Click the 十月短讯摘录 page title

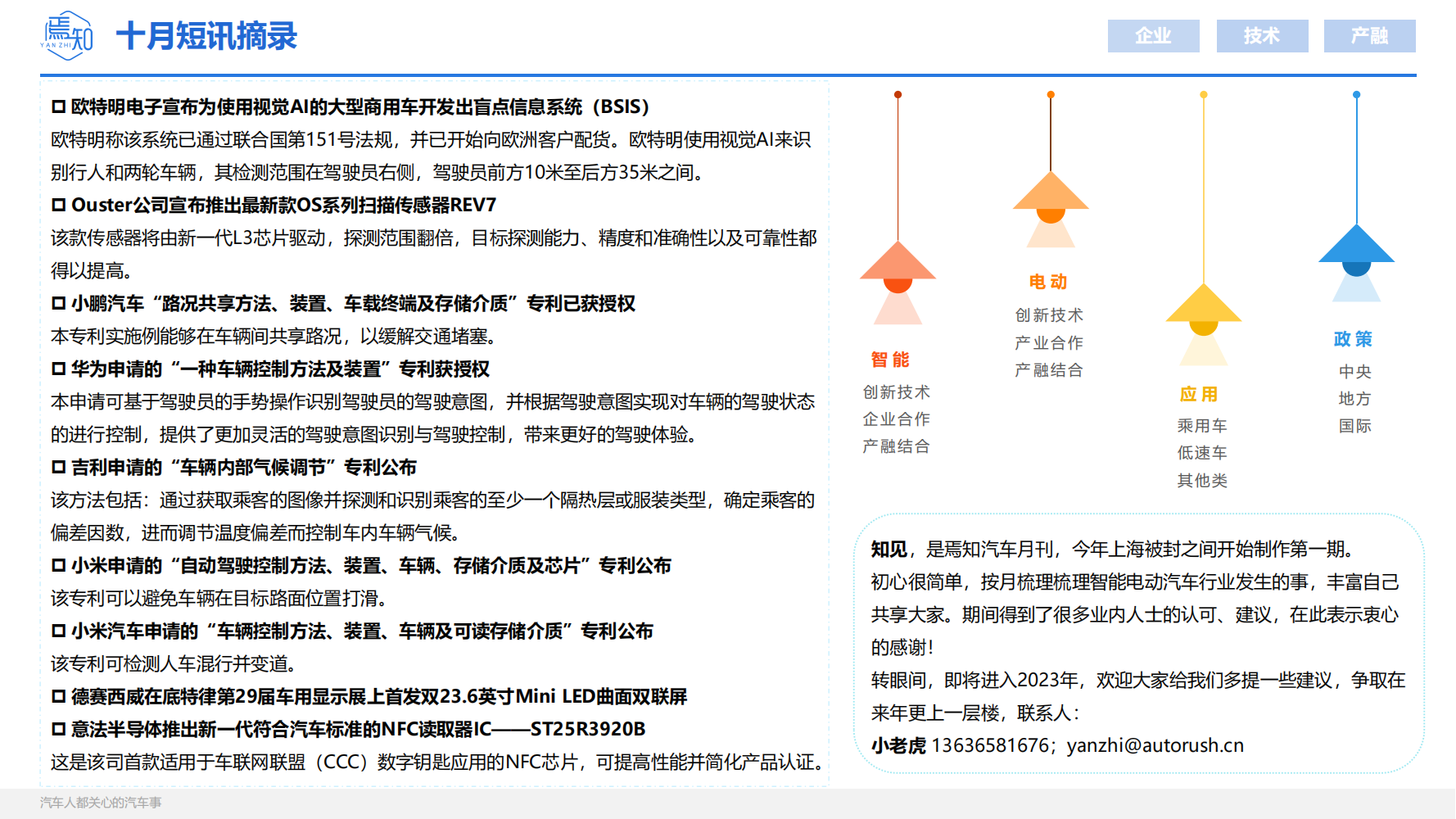tap(206, 36)
